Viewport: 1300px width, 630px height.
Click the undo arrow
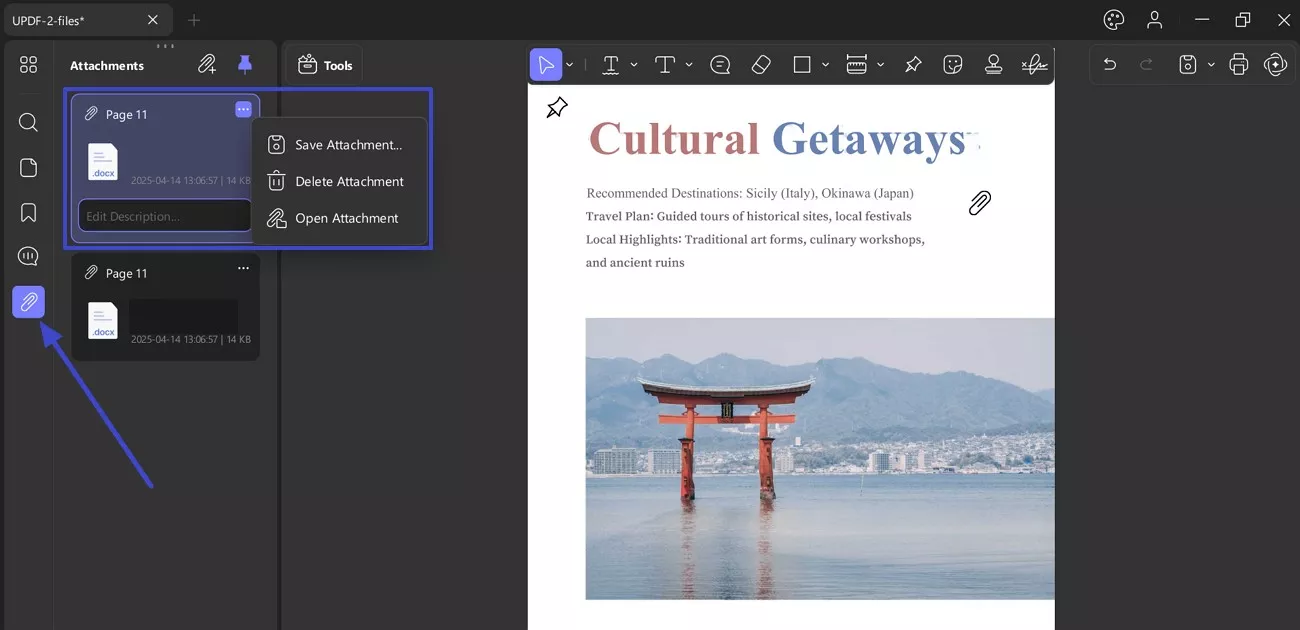pos(1109,64)
